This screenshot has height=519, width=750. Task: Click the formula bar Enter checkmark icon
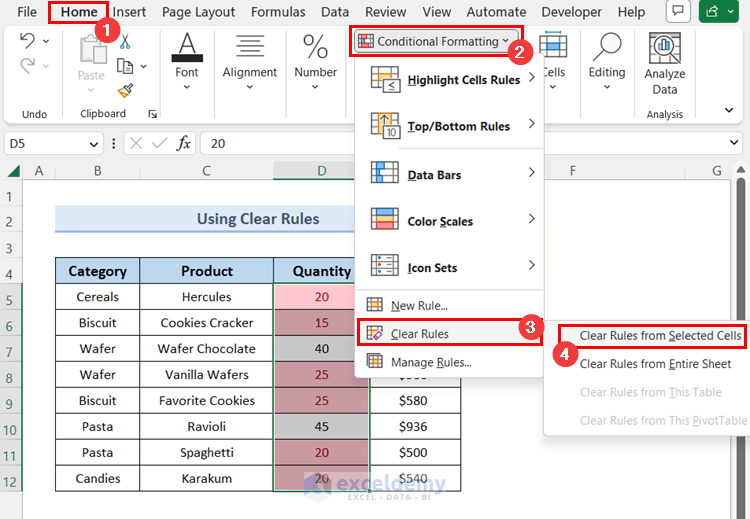coord(159,144)
